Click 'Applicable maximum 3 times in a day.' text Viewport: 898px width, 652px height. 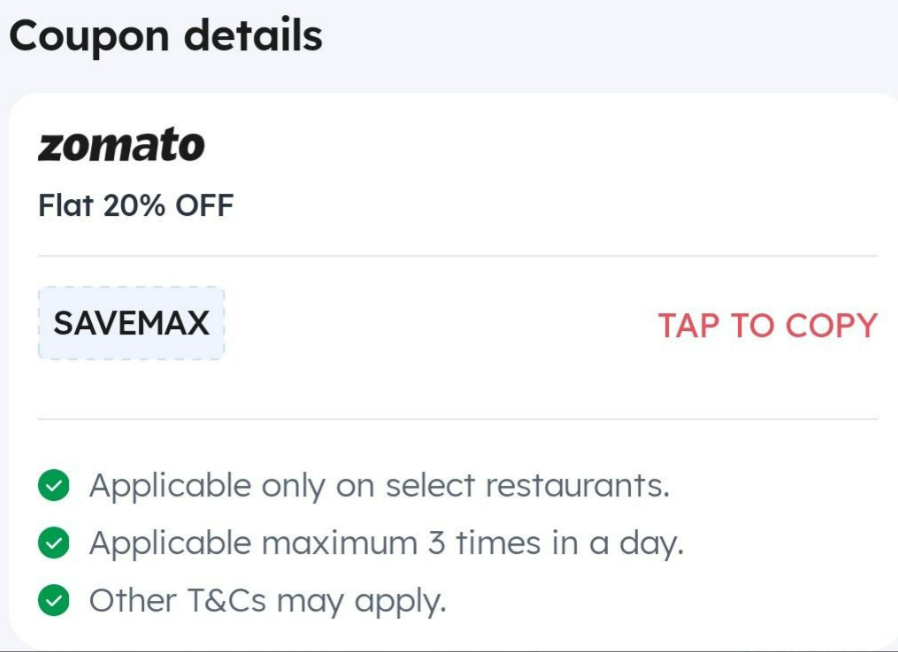point(387,544)
